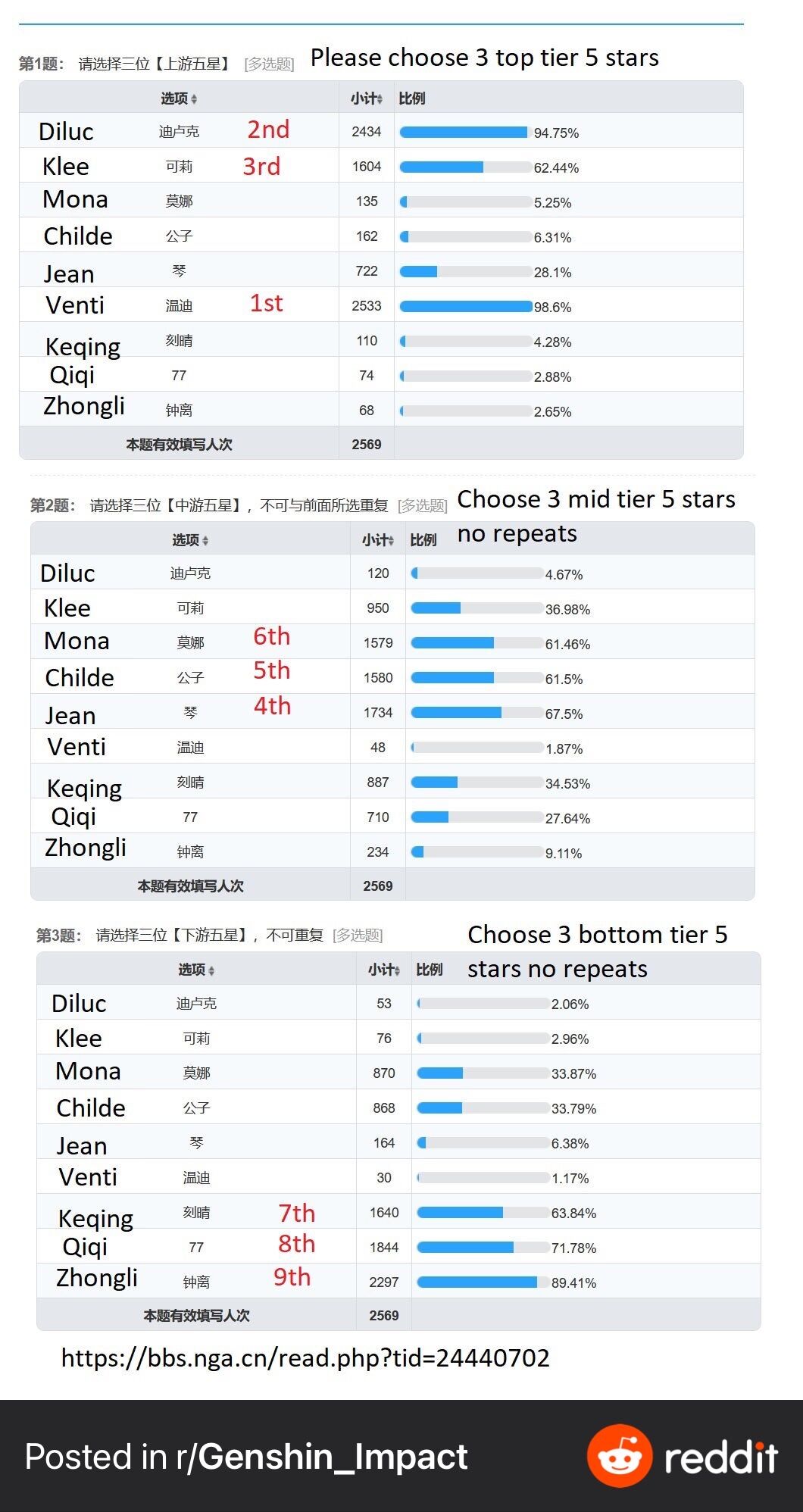The image size is (803, 1512).
Task: Click Venti's 98.6% bar in question 1
Action: 465,307
